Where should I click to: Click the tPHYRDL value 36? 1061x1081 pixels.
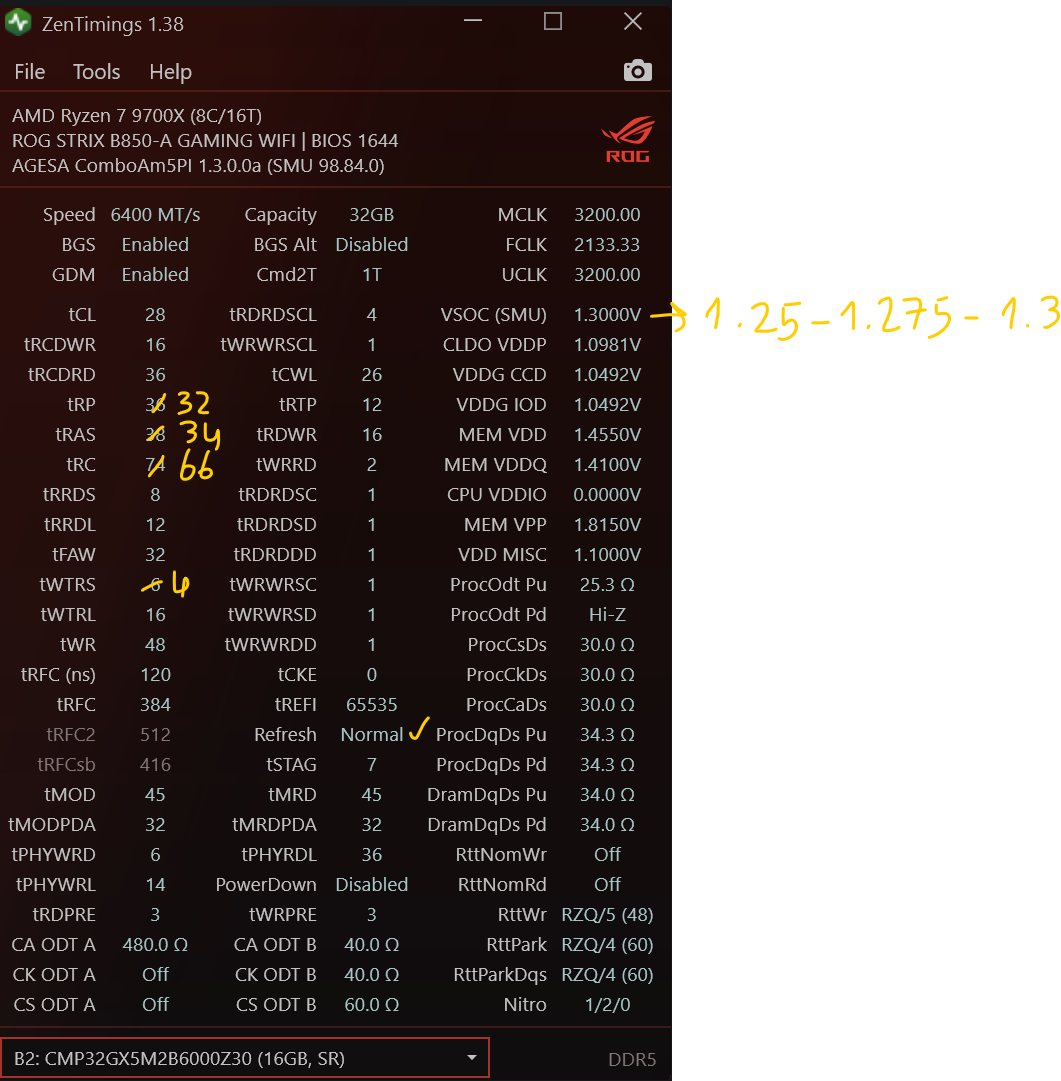click(x=372, y=855)
